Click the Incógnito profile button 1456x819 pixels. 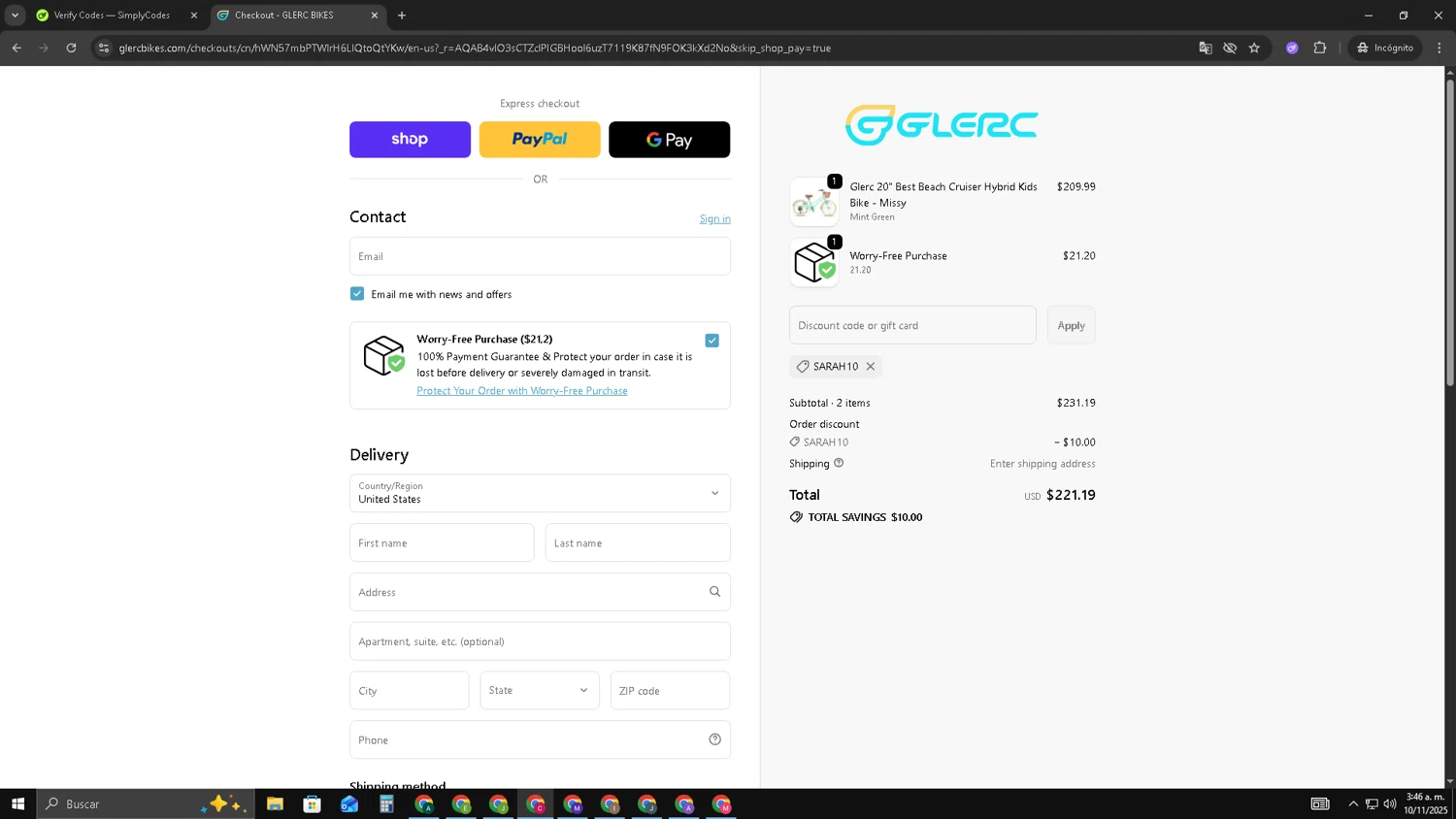point(1385,48)
